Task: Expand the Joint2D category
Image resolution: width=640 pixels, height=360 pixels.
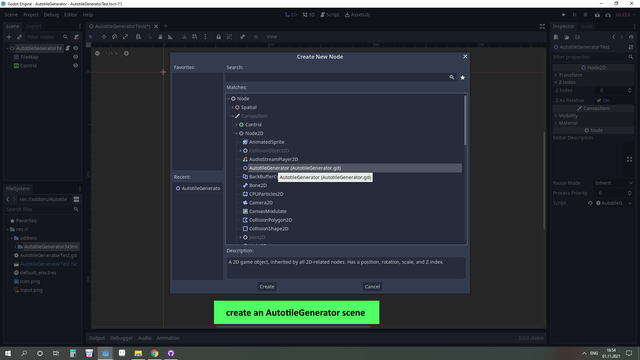Action: (x=240, y=237)
